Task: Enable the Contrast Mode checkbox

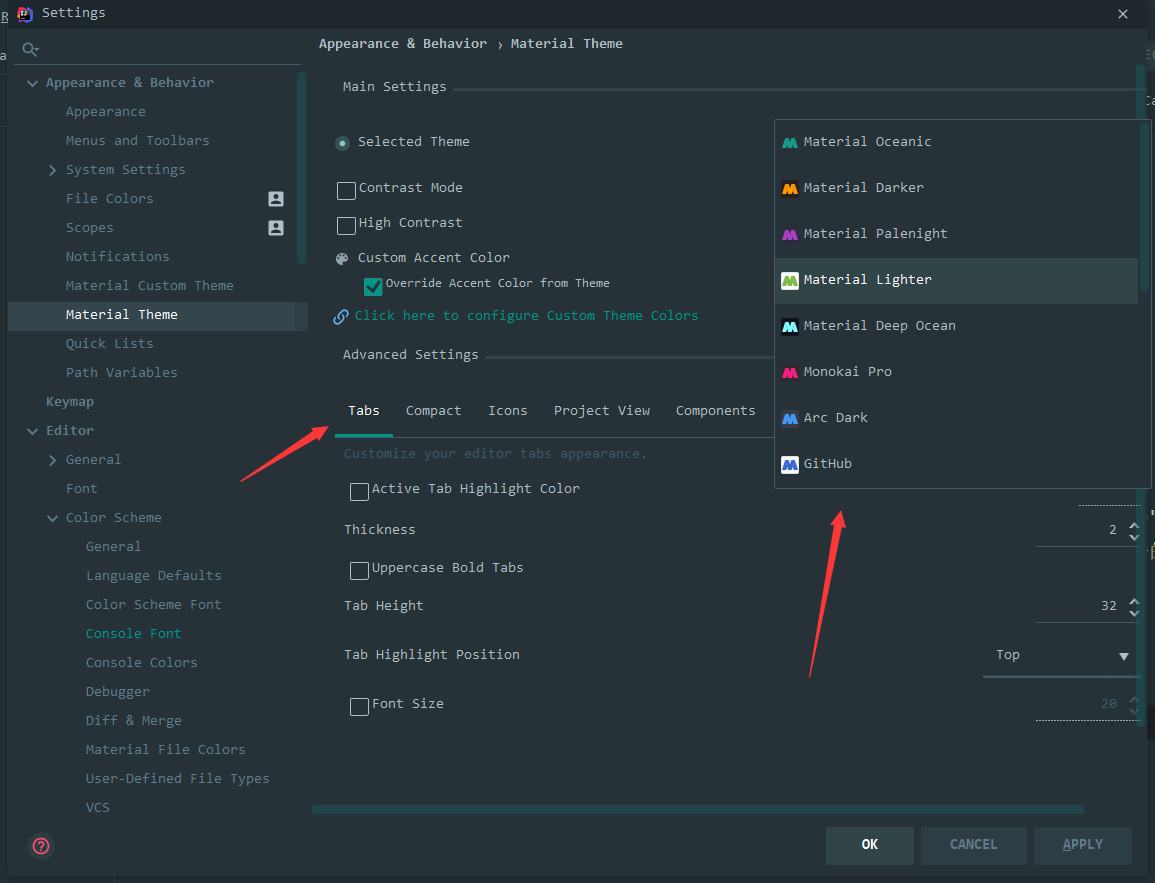Action: pos(346,190)
